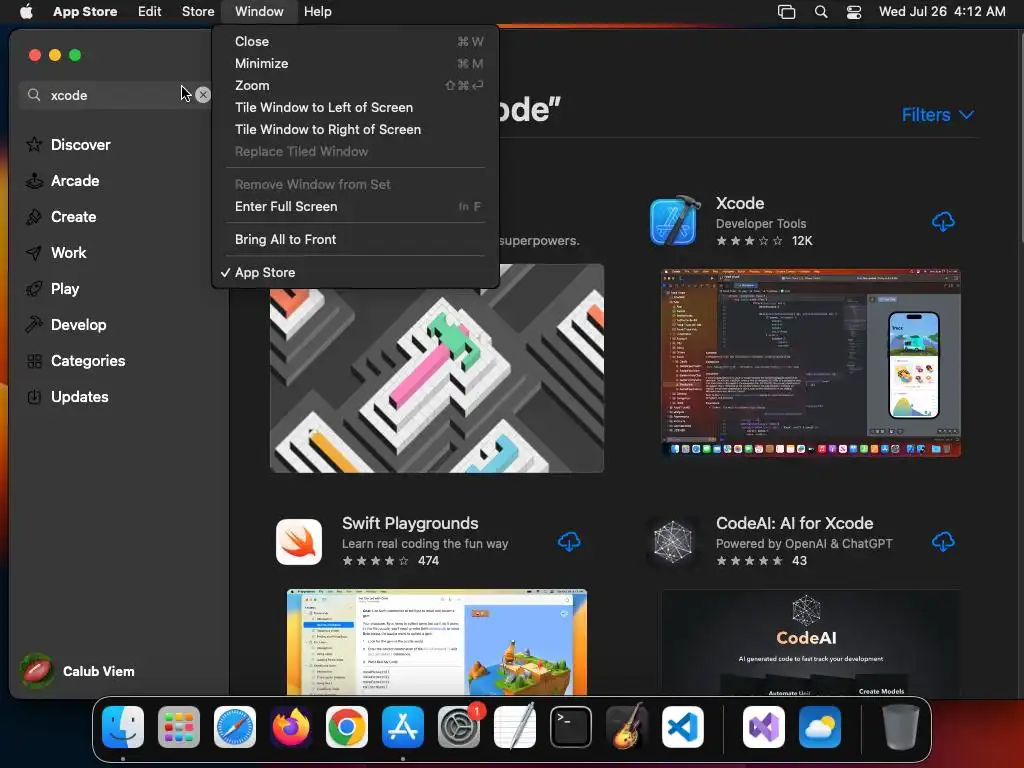Open Categories section grid icon
Viewport: 1024px width, 768px height.
click(34, 360)
